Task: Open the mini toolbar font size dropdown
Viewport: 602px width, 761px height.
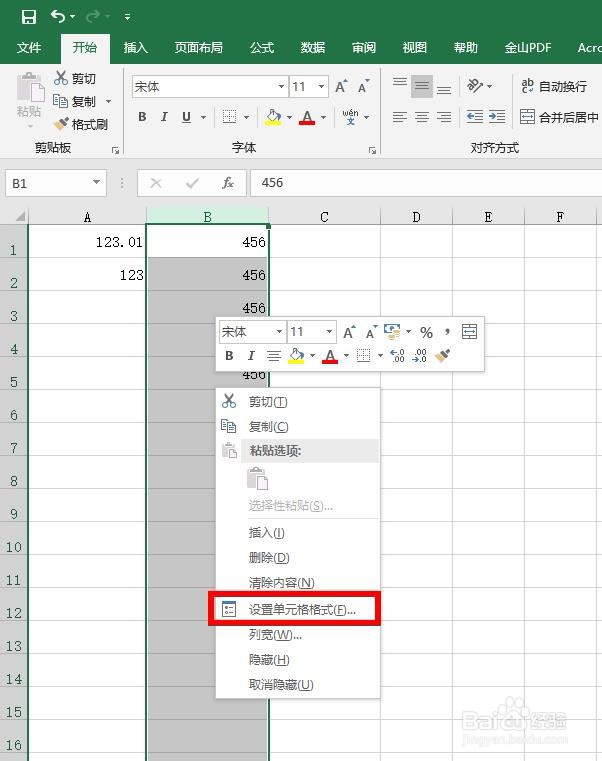Action: (x=329, y=331)
